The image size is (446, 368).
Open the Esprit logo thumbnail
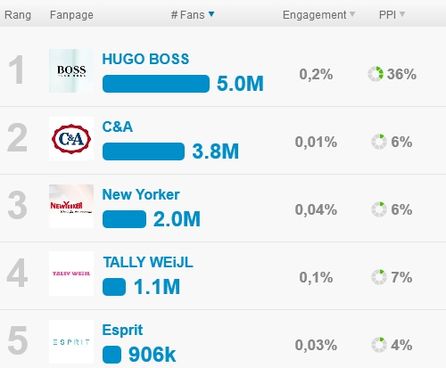(71, 342)
